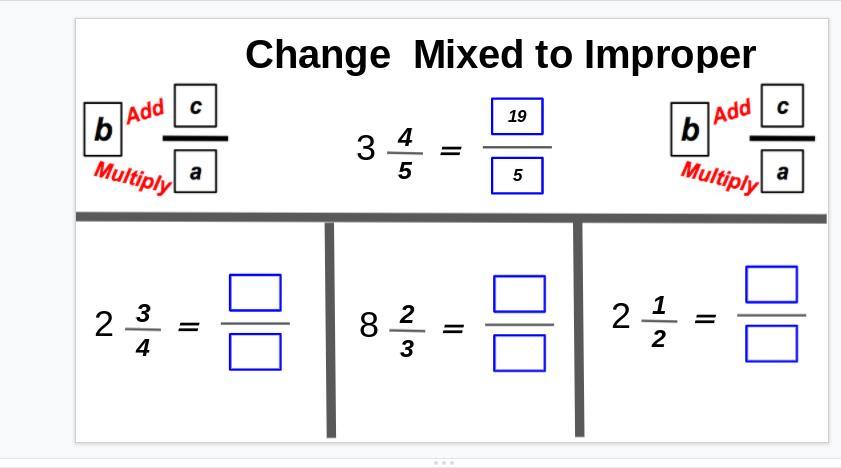
Task: Select the whole number 8 in 8 2/3
Action: pos(369,325)
